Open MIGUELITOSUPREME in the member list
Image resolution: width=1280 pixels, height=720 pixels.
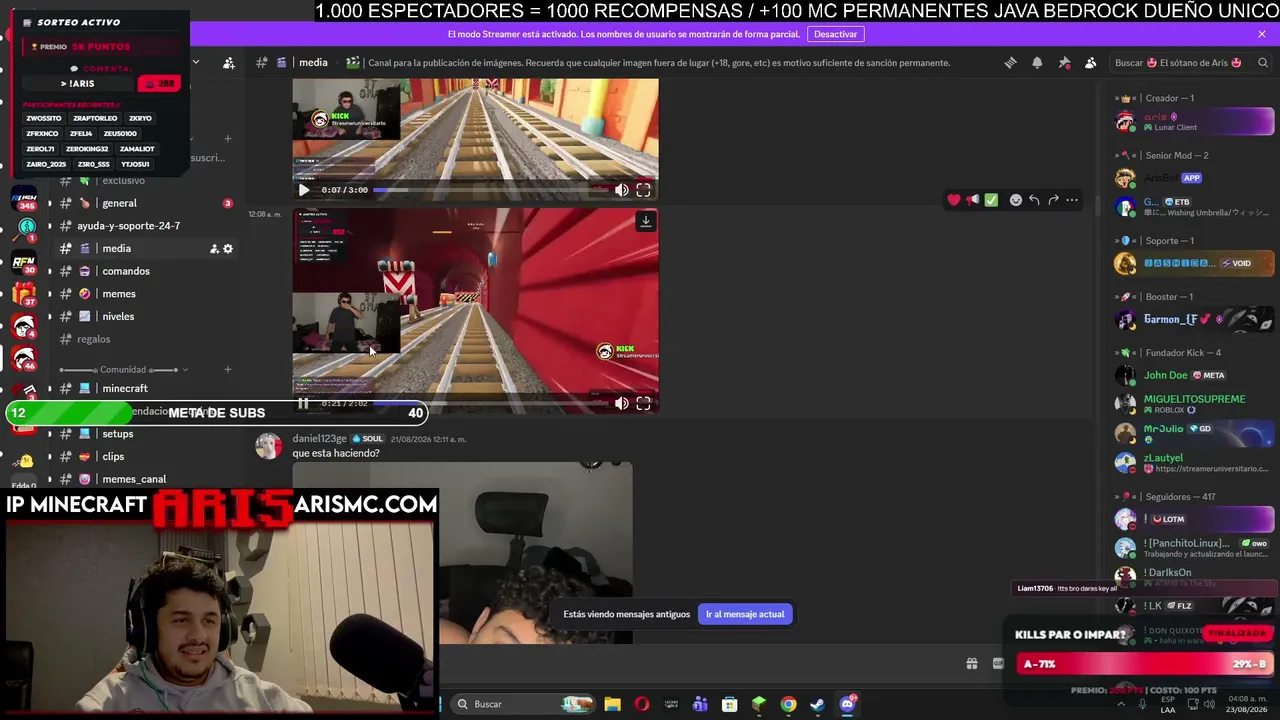point(1194,404)
